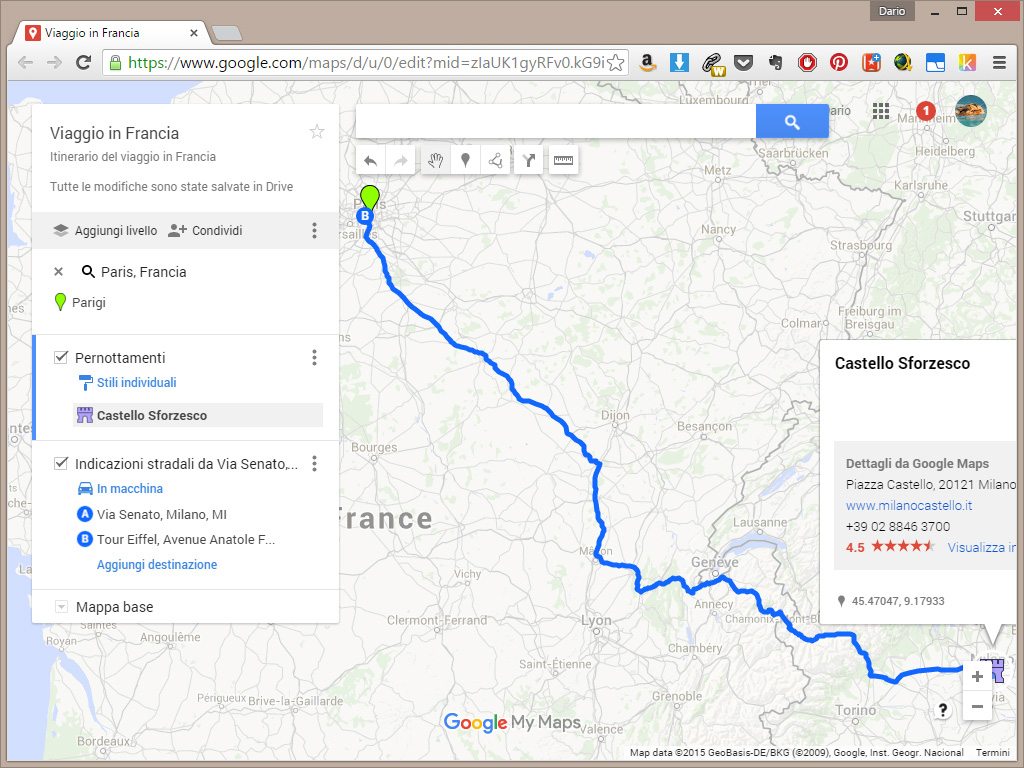Click the Aggiungi destinazione link

pyautogui.click(x=157, y=565)
